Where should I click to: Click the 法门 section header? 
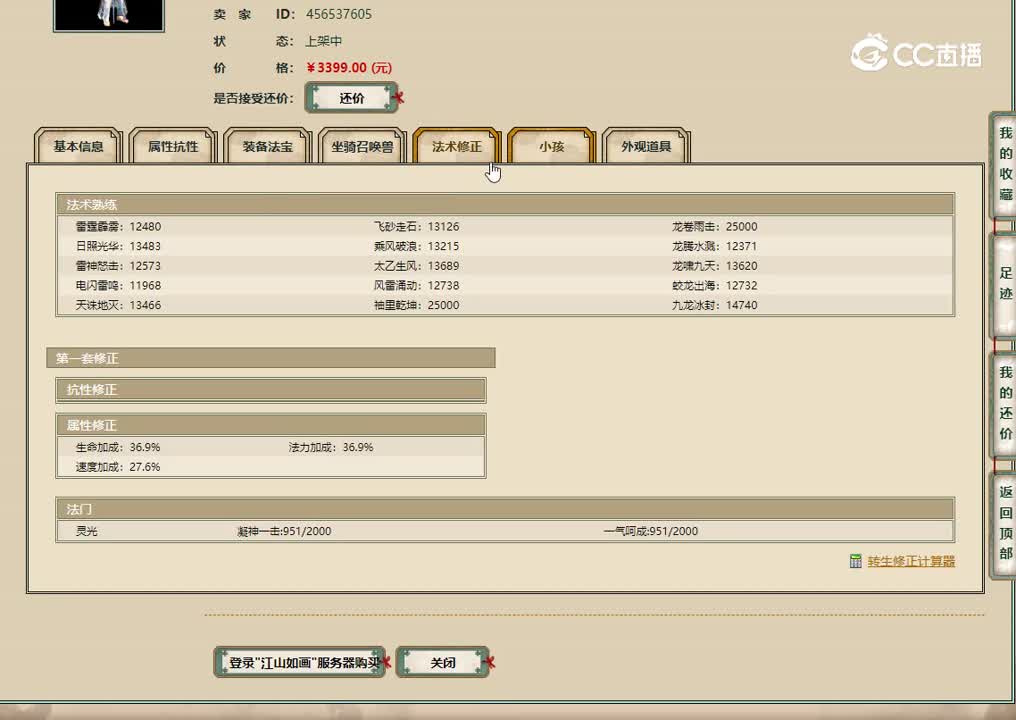click(505, 509)
